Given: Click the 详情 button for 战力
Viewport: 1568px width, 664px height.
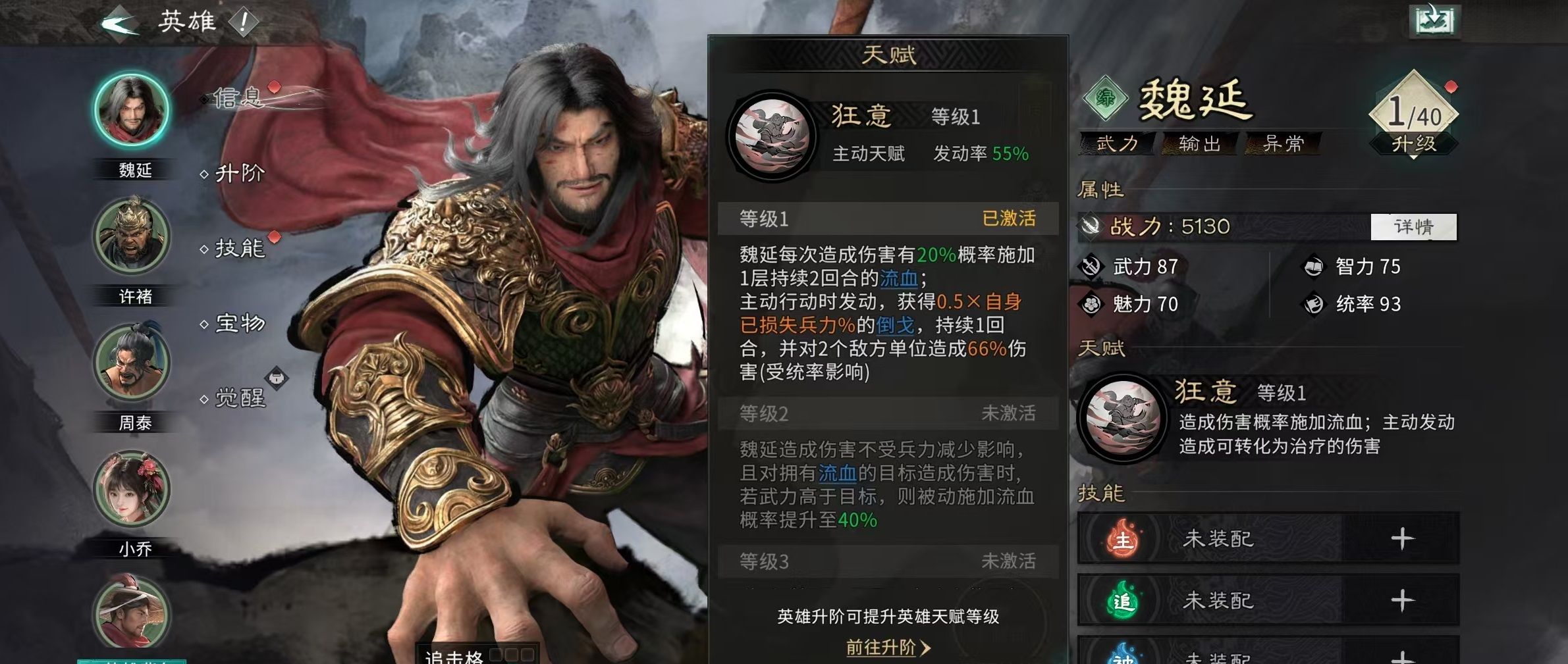Looking at the screenshot, I should click(x=1414, y=226).
